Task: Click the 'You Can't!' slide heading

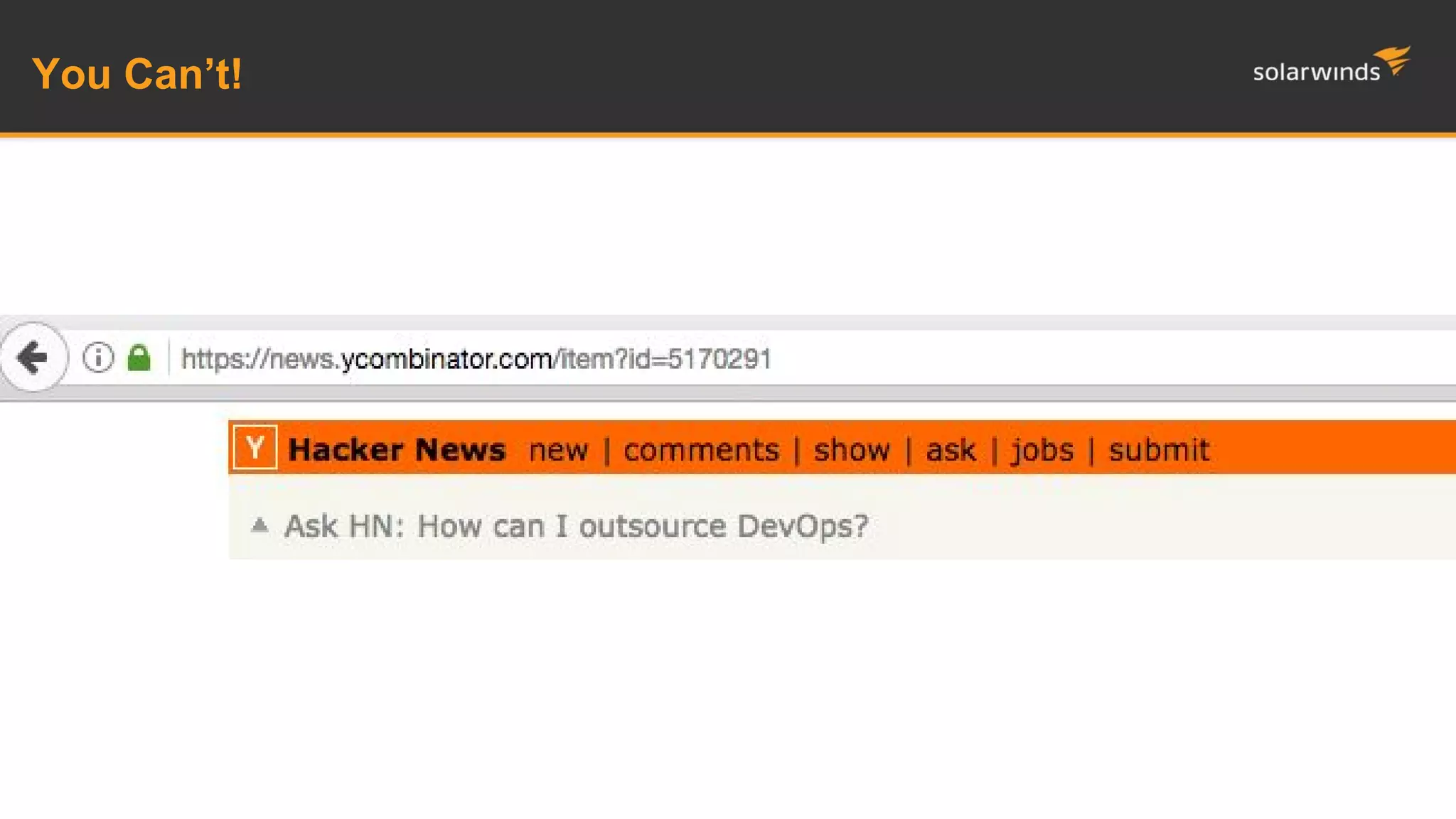Action: (x=137, y=73)
